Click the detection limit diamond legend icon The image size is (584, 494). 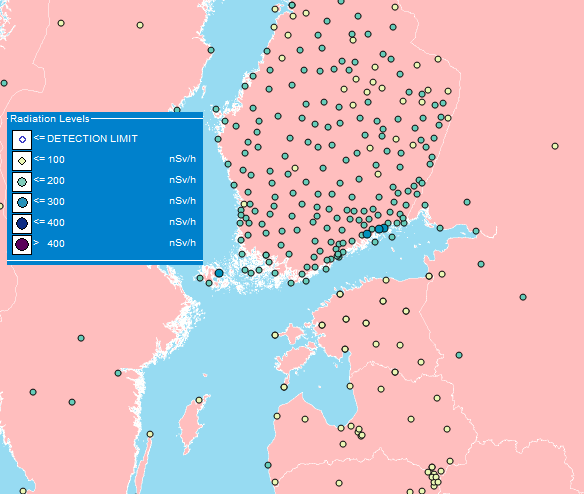pos(22,140)
